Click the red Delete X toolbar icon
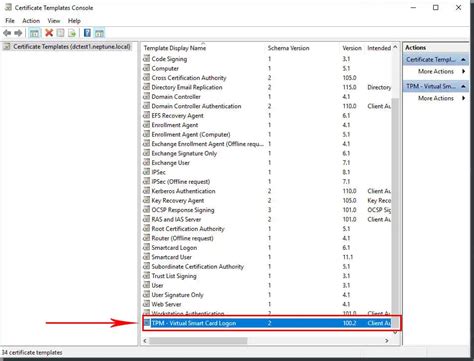 tap(49, 33)
